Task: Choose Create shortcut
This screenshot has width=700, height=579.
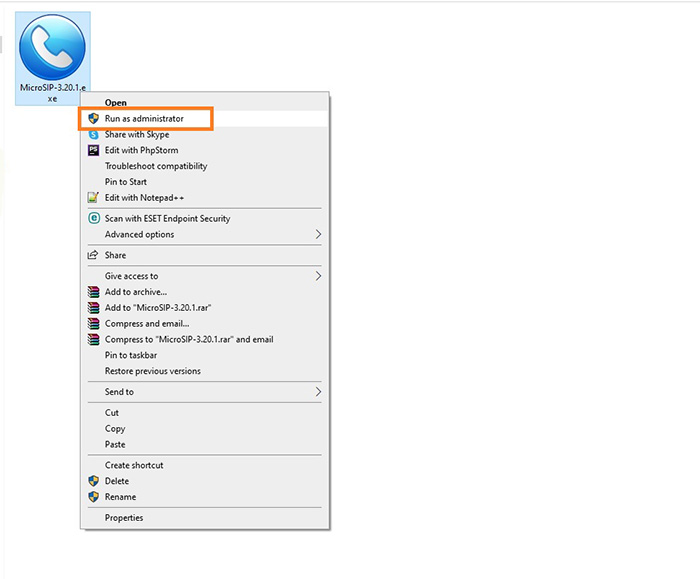Action: [x=134, y=465]
